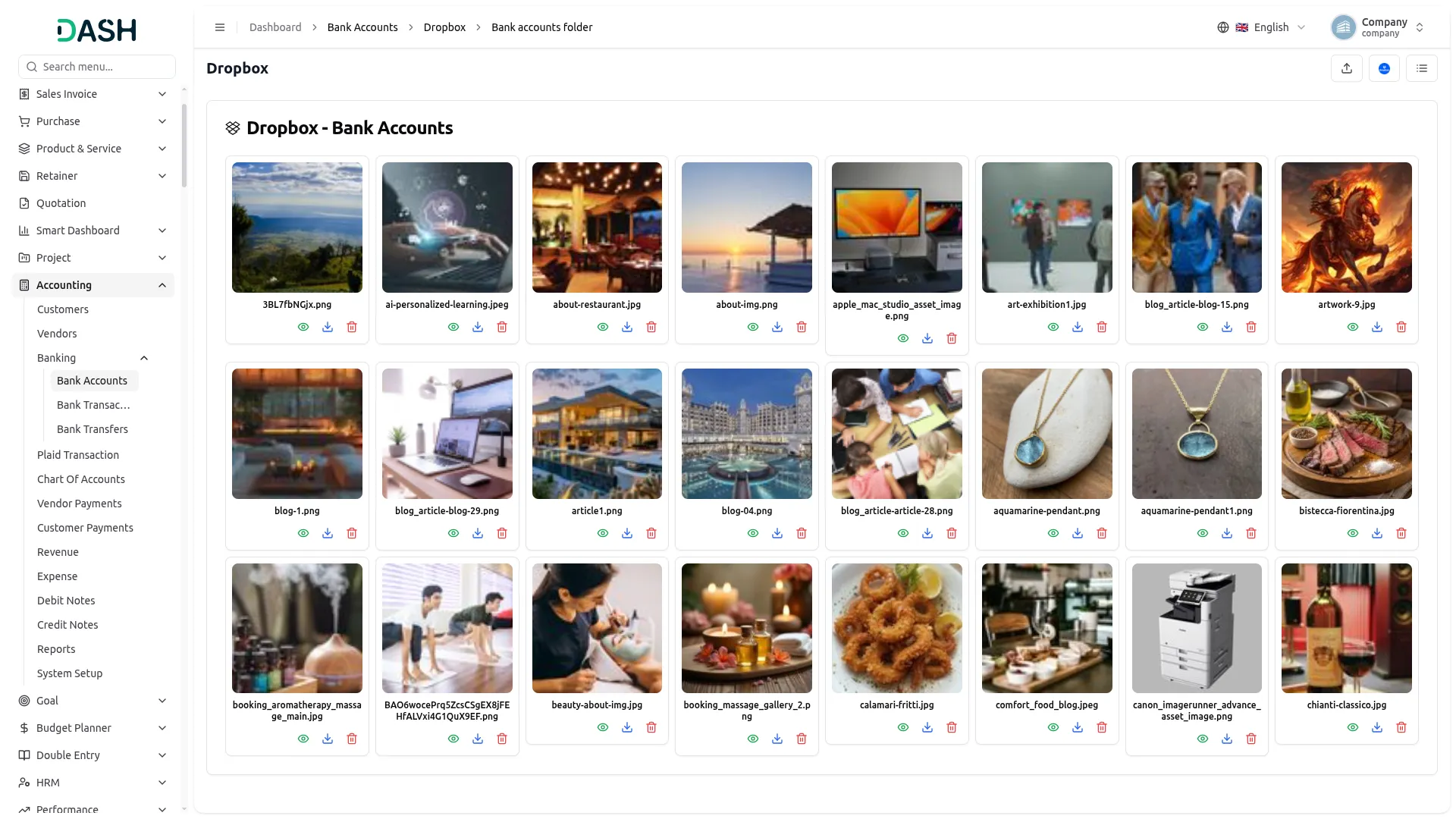
Task: Open Bank Transfers menu item
Action: [93, 429]
